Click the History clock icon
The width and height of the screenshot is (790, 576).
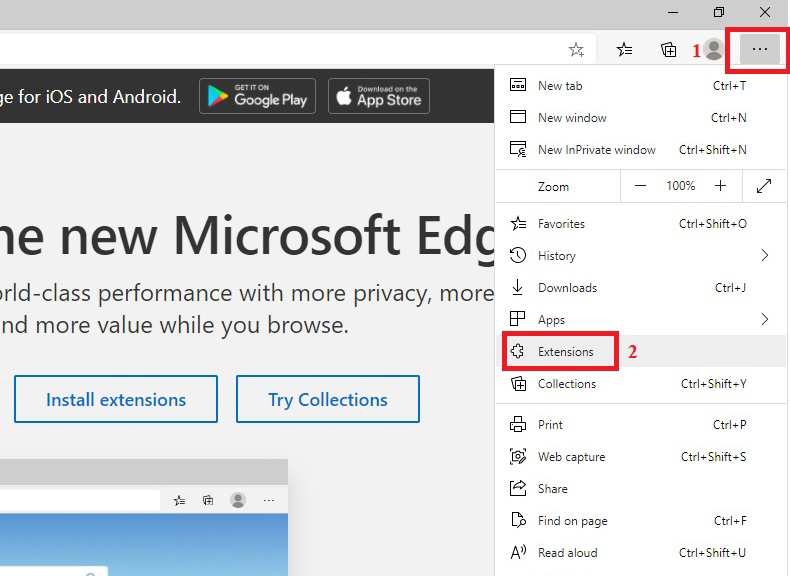click(518, 255)
